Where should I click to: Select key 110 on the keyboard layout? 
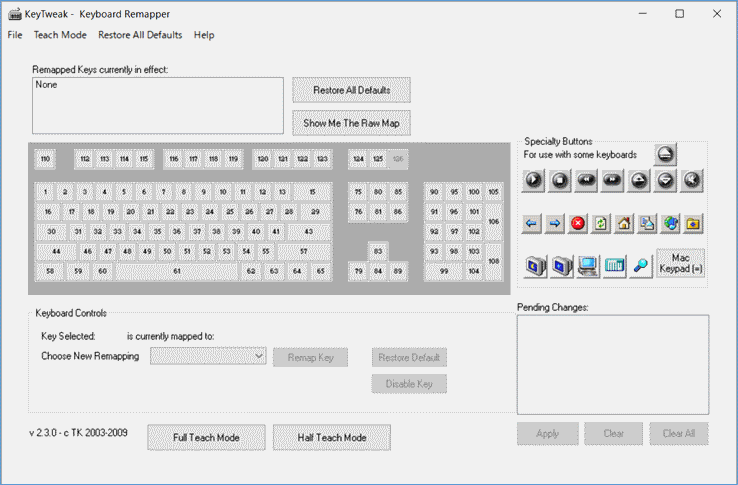45,159
